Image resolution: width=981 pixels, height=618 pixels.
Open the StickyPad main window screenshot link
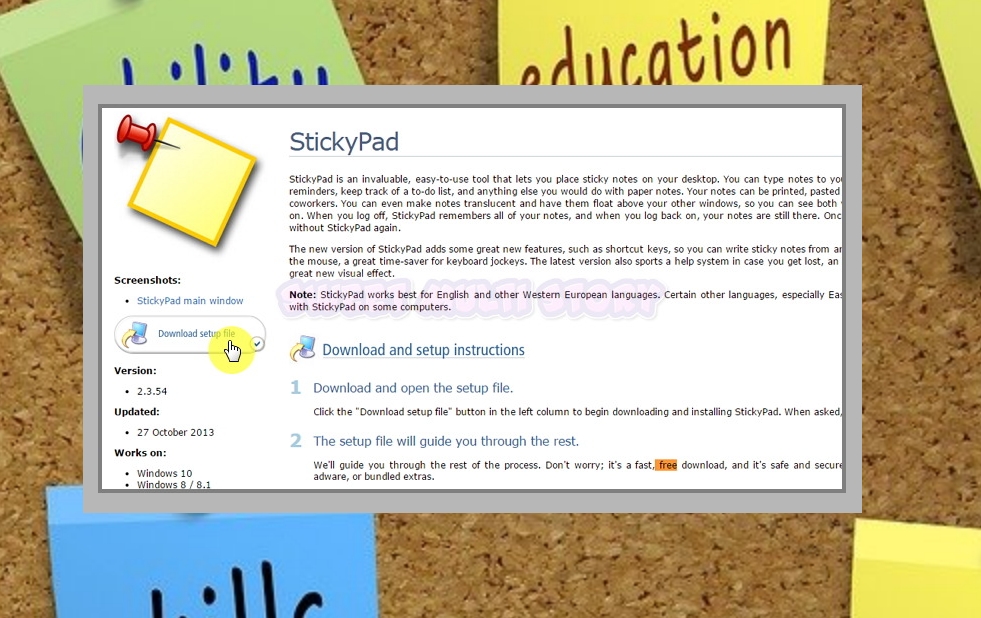click(190, 301)
